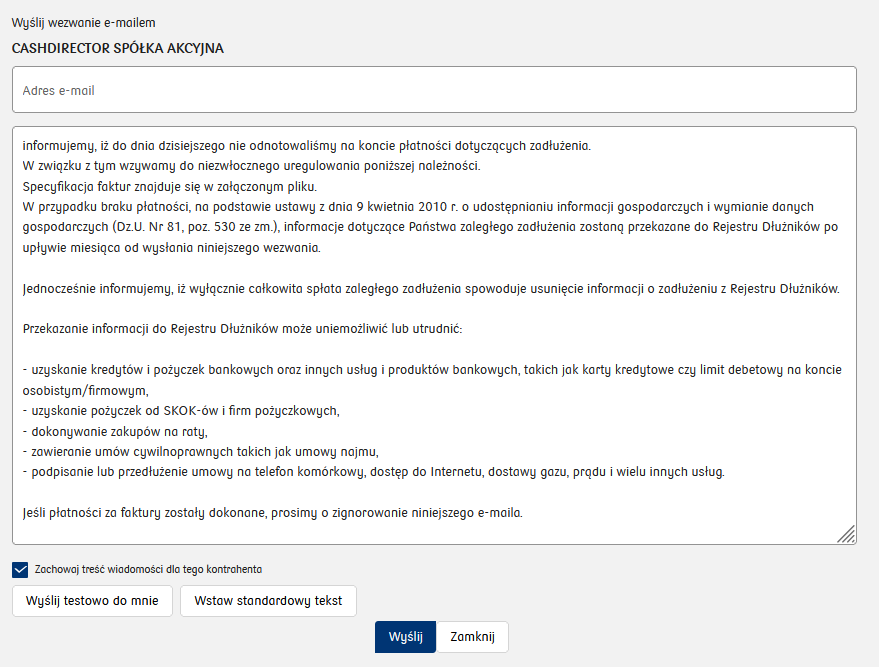Click the message textarea resize handle
The width and height of the screenshot is (879, 667).
tap(846, 534)
